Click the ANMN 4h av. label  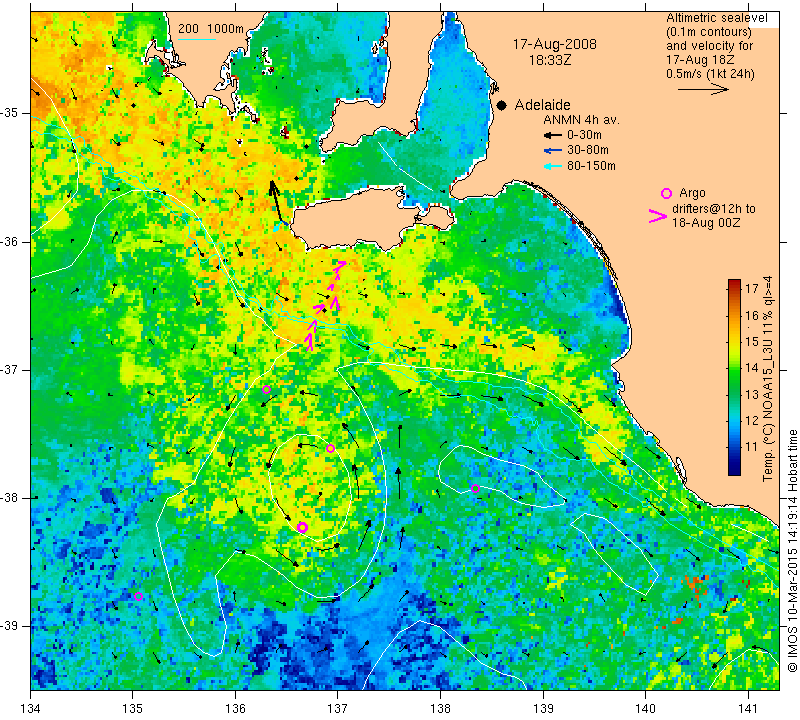pyautogui.click(x=581, y=120)
